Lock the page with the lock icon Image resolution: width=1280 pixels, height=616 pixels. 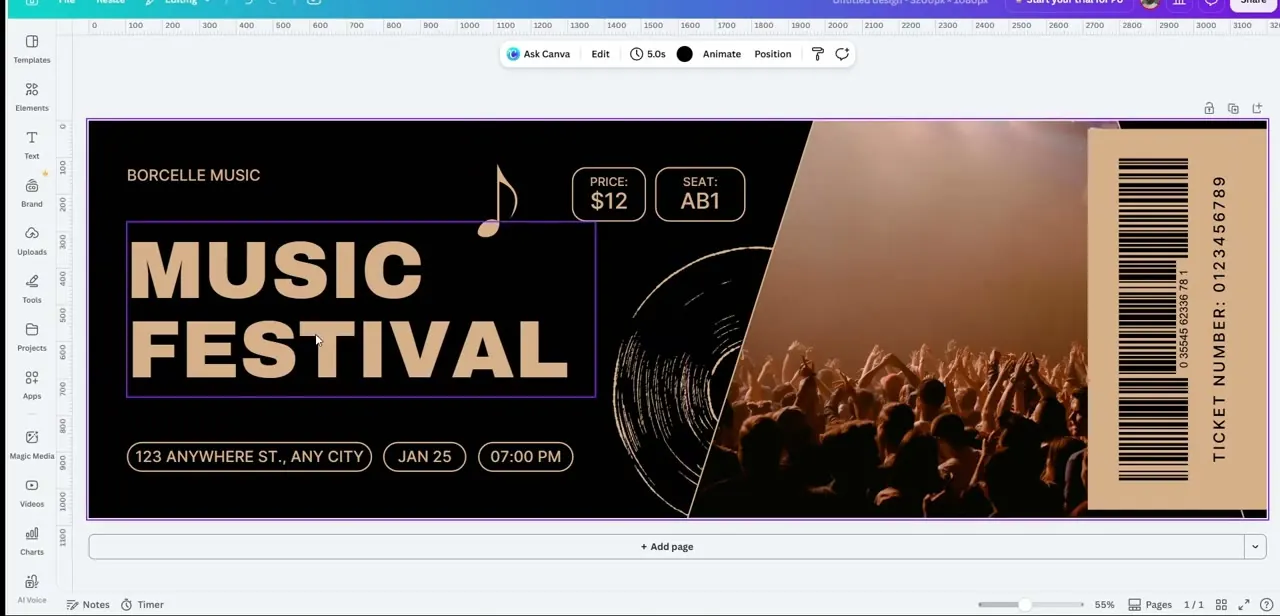coord(1209,108)
